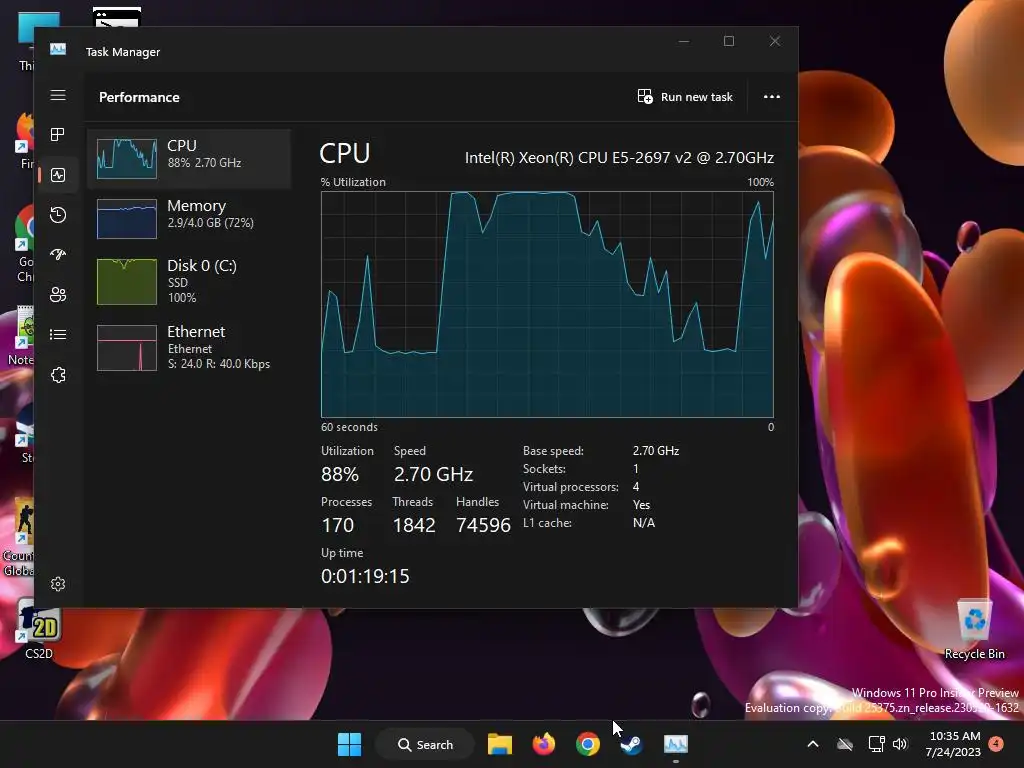Click the cloud sync tray icon
This screenshot has height=768, width=1024.
pos(845,744)
